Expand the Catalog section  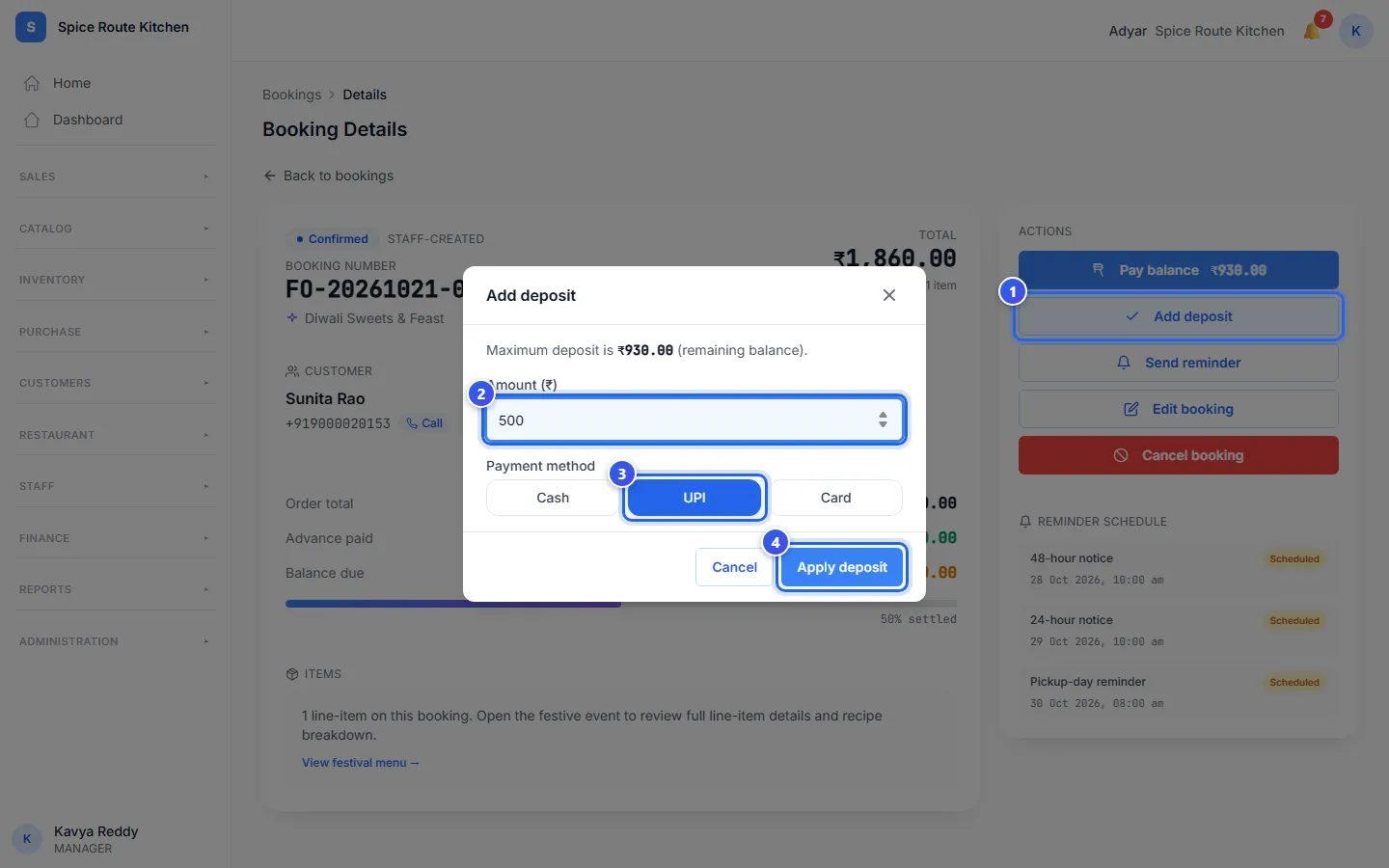(115, 229)
